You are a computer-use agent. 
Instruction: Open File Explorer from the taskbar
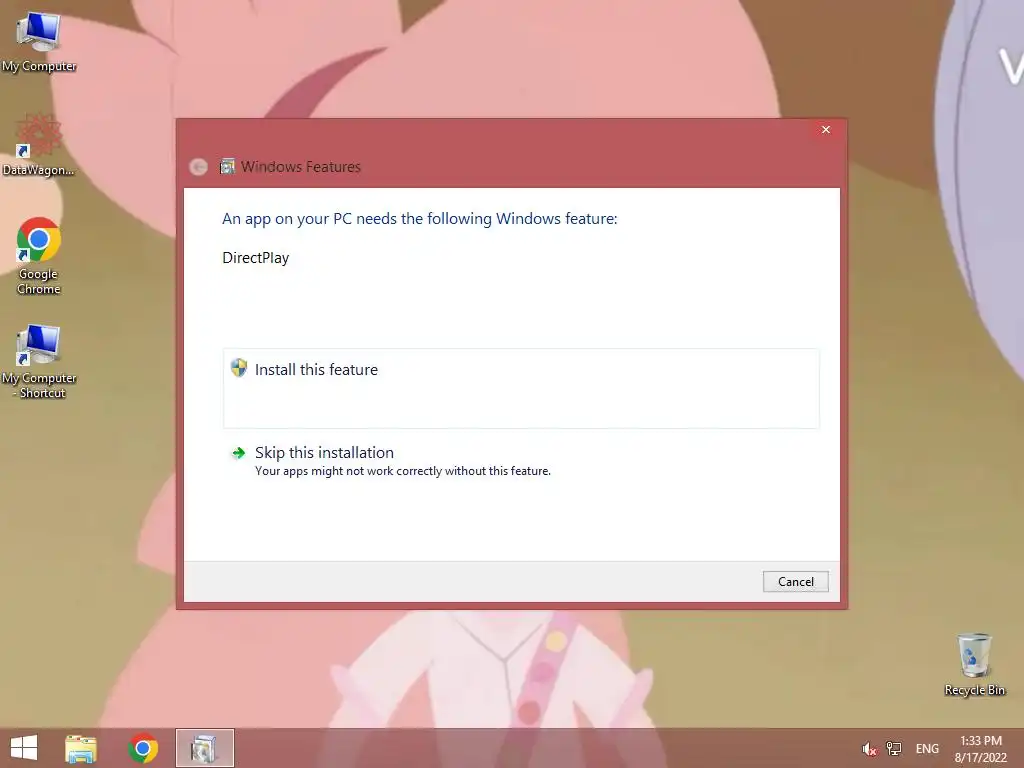pyautogui.click(x=81, y=748)
